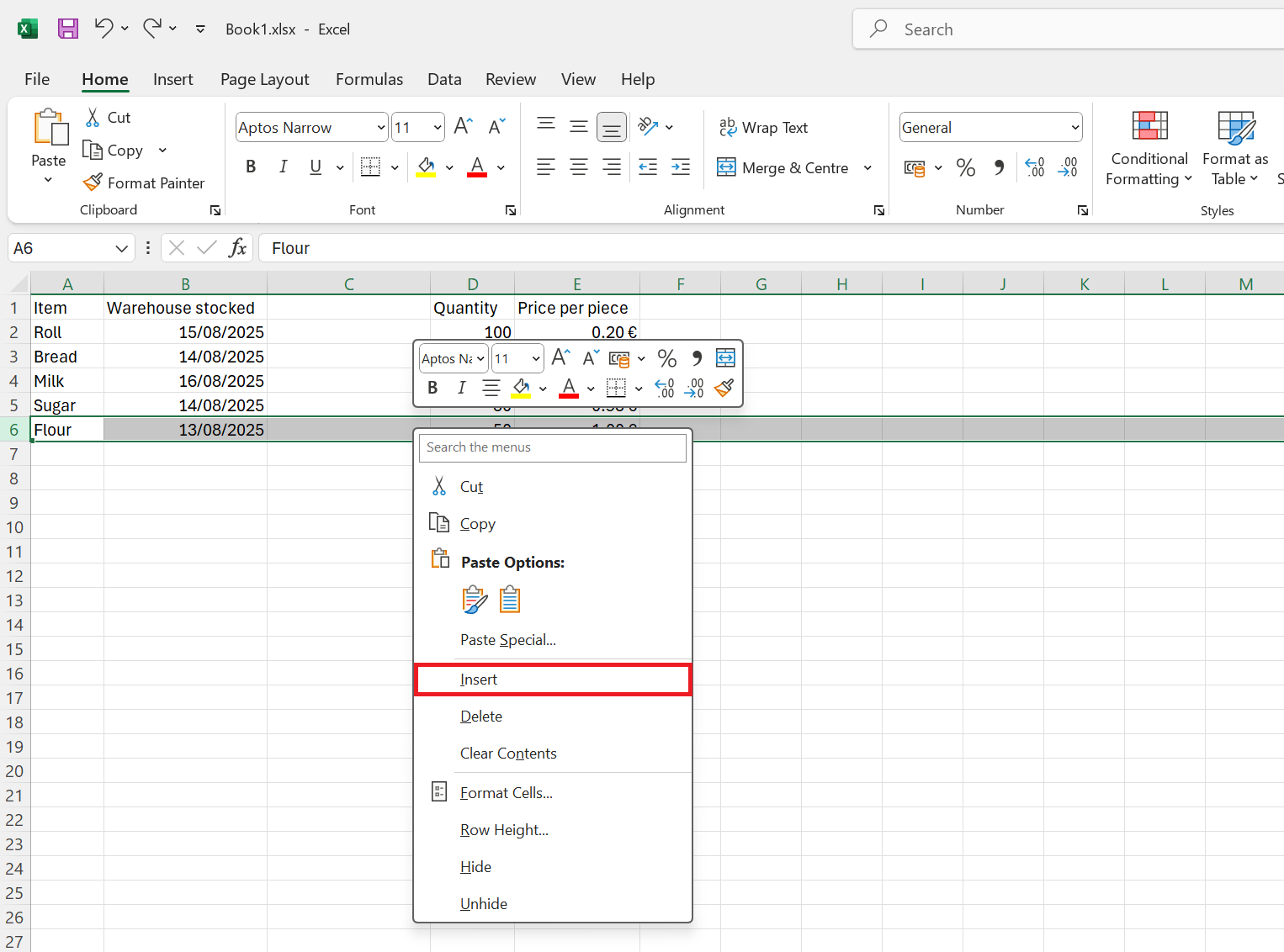Click the orientation text angle icon
Screen dimensions: 1284x952
tap(647, 127)
